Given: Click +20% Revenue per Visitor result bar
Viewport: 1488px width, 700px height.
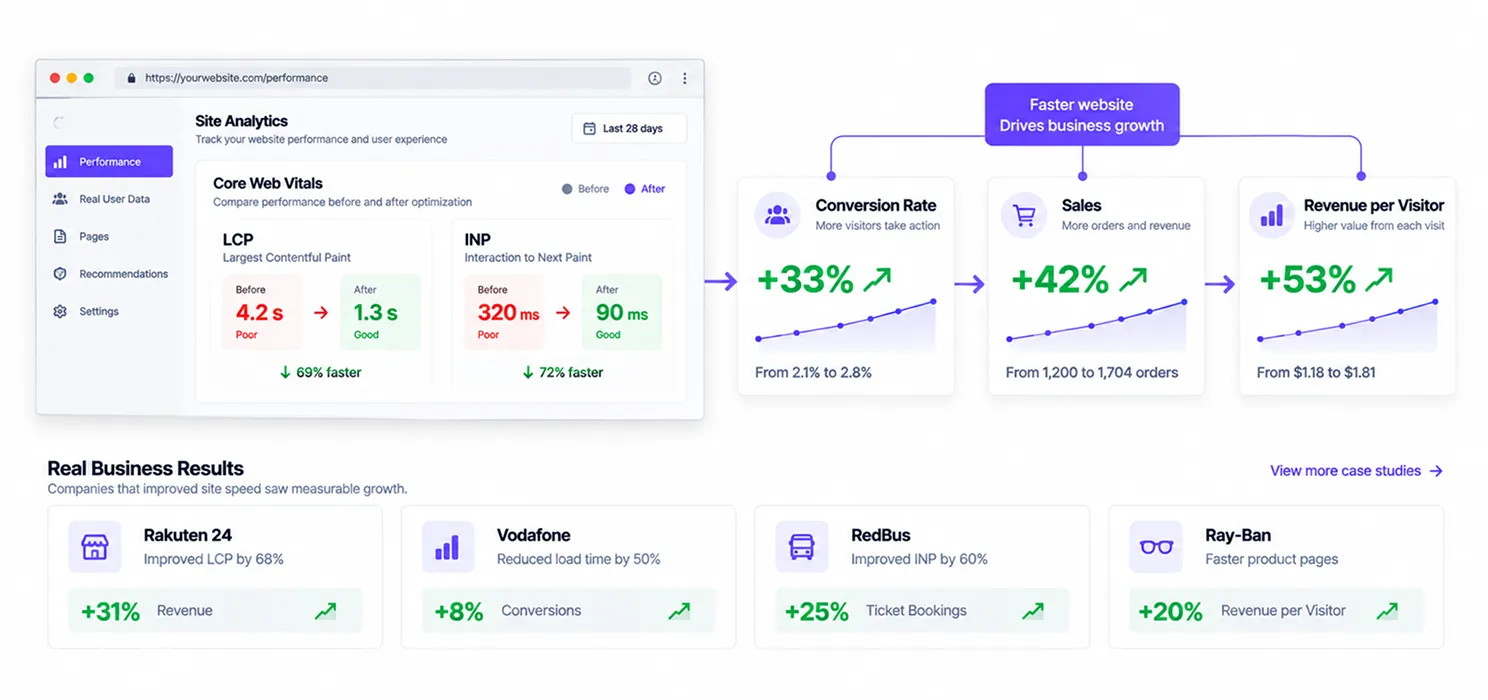Looking at the screenshot, I should coord(1276,611).
